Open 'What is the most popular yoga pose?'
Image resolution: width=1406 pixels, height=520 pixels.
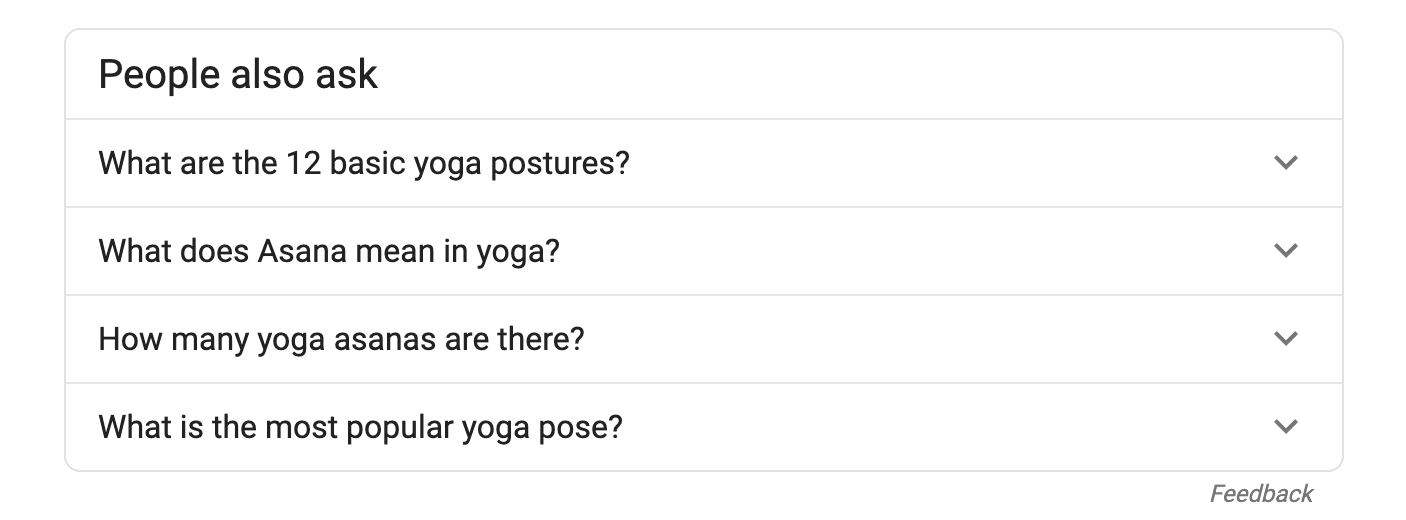tap(703, 427)
